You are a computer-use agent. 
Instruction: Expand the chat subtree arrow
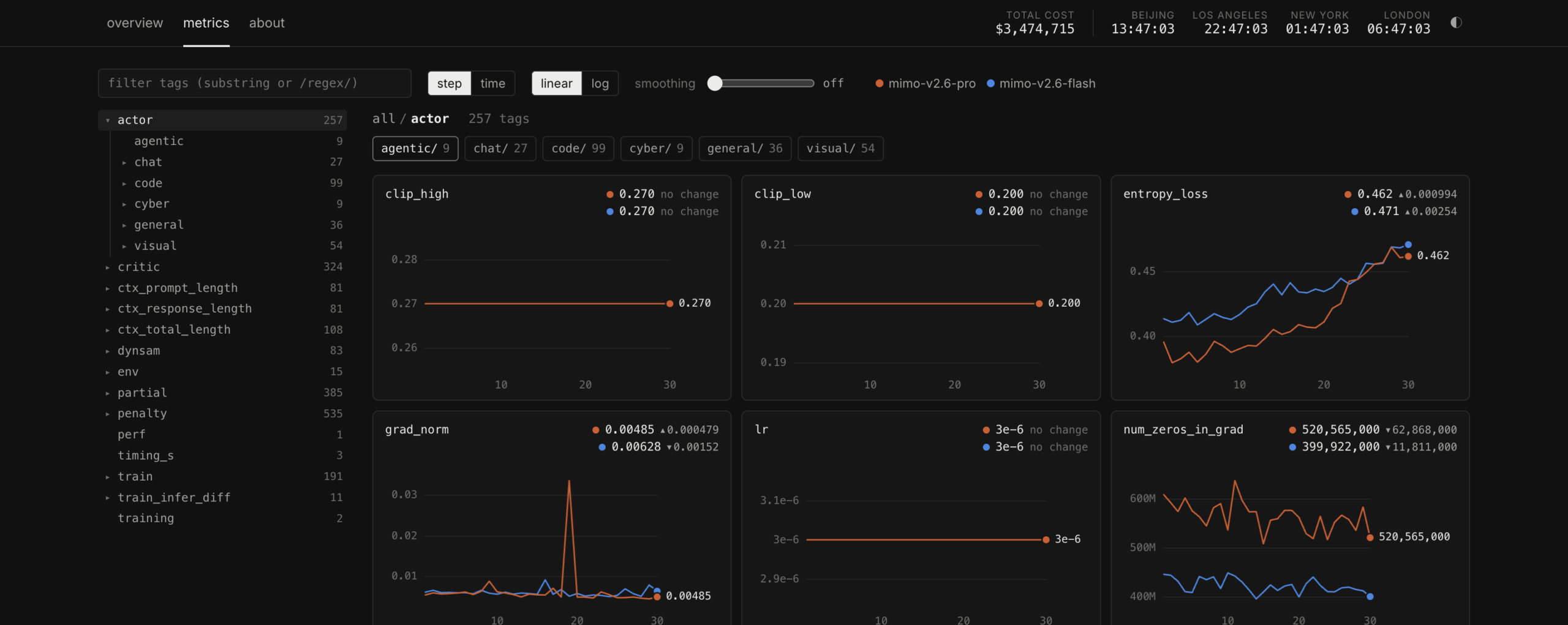pos(124,162)
